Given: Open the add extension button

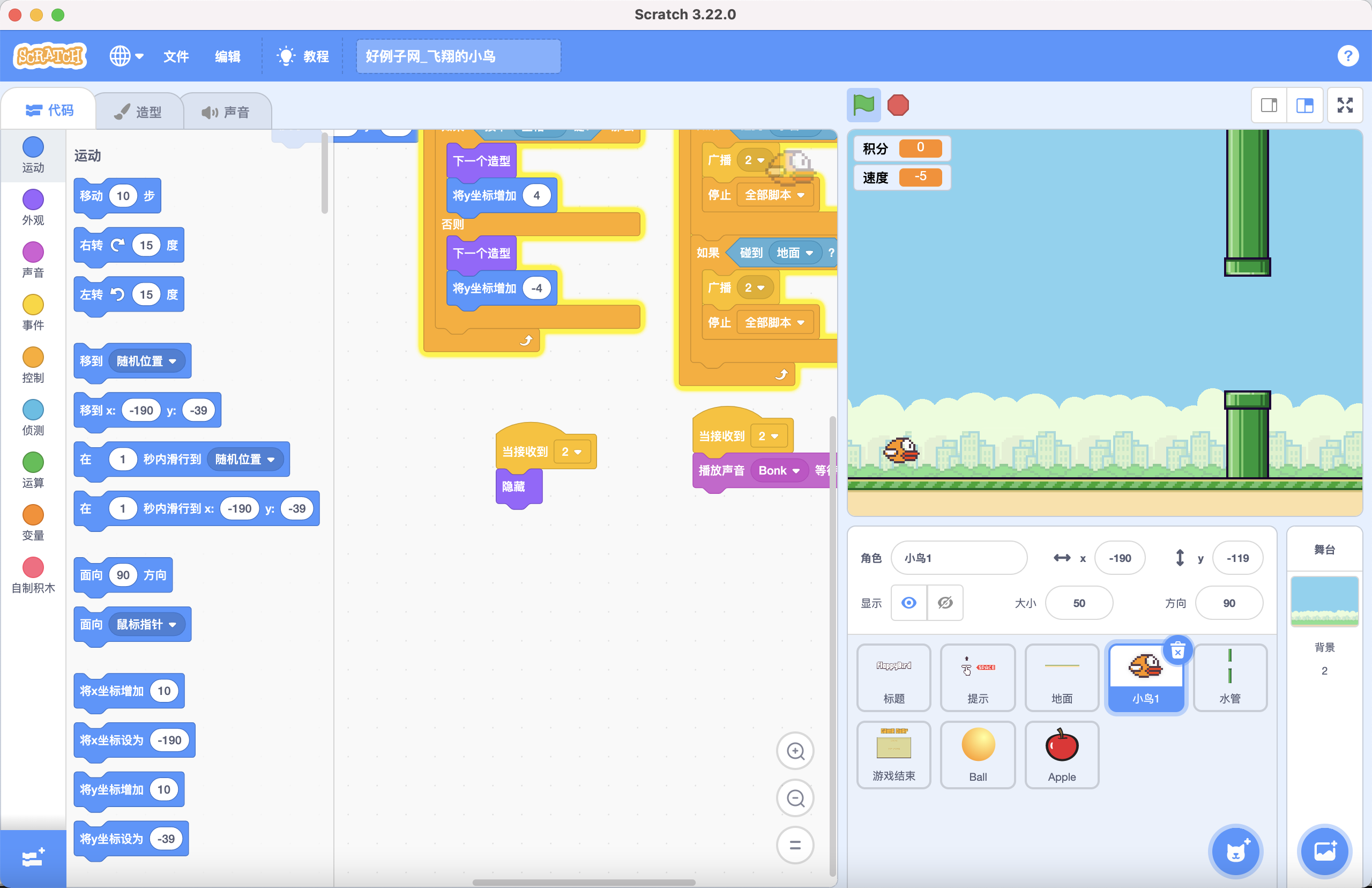Looking at the screenshot, I should 33,858.
